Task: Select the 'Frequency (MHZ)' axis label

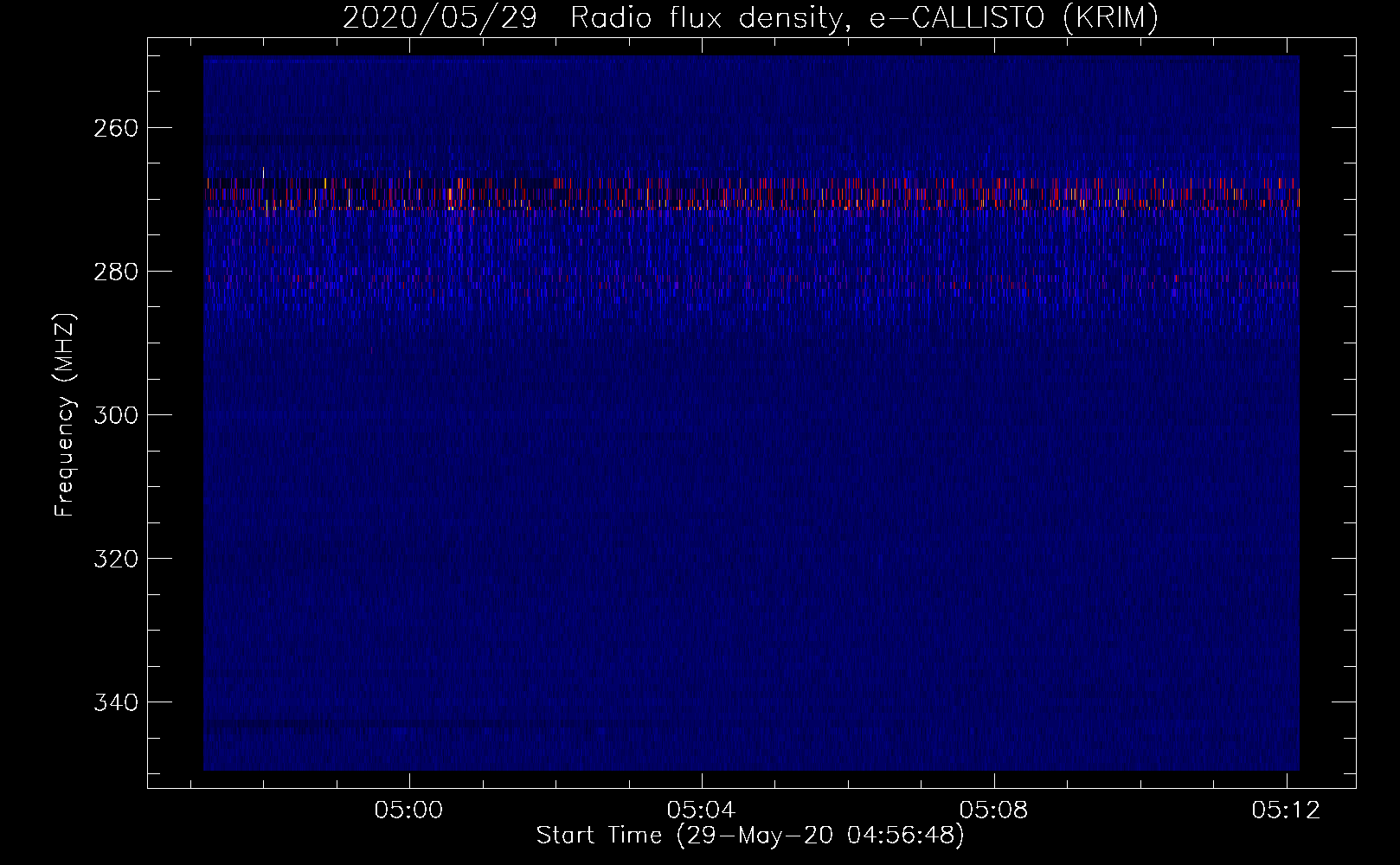Action: click(x=66, y=414)
